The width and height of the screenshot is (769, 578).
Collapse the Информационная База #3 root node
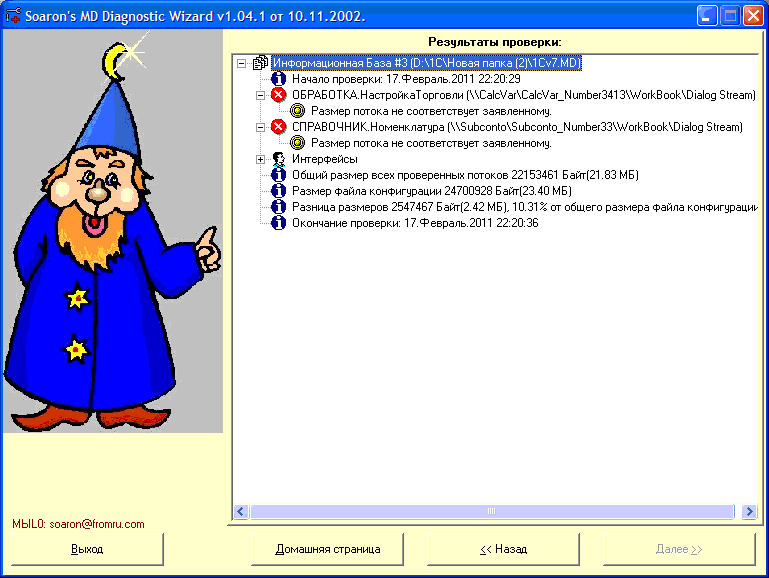pos(242,63)
